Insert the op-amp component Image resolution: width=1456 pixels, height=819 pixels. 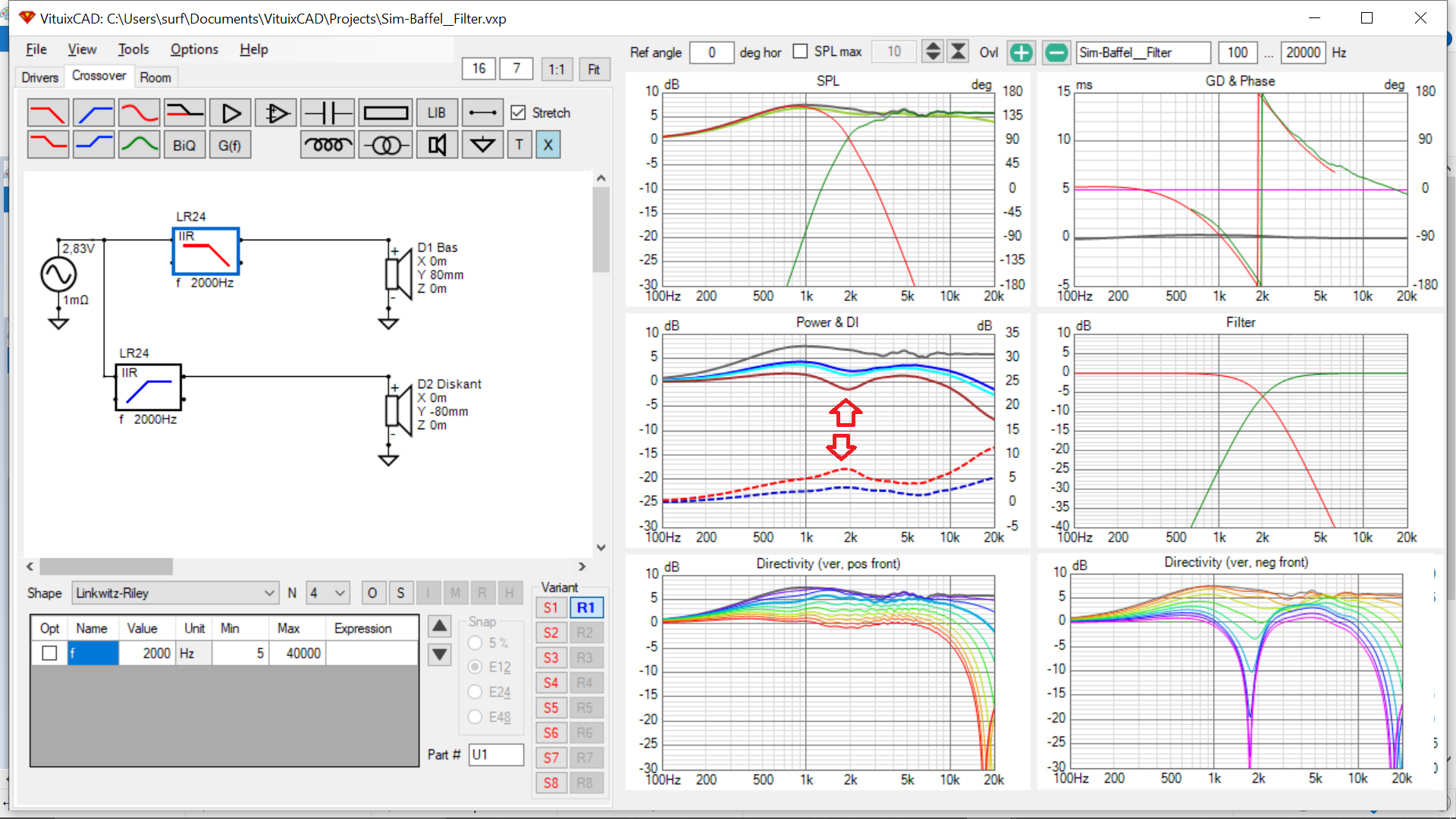tap(275, 113)
